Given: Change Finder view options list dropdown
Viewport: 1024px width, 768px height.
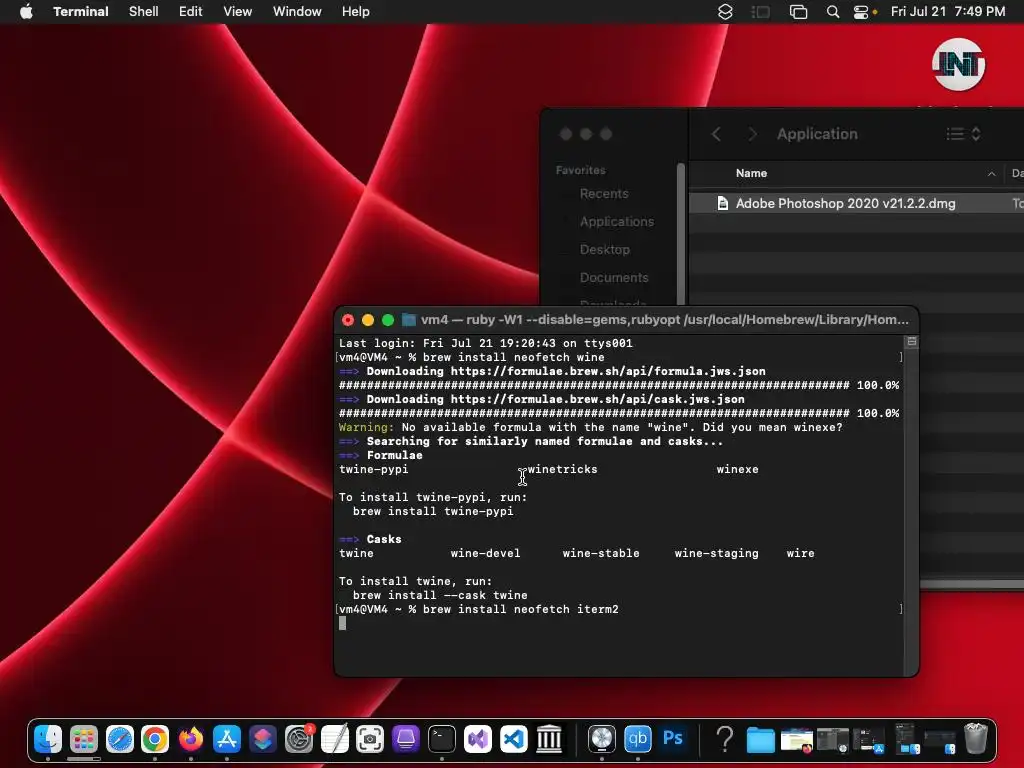Looking at the screenshot, I should pos(964,134).
